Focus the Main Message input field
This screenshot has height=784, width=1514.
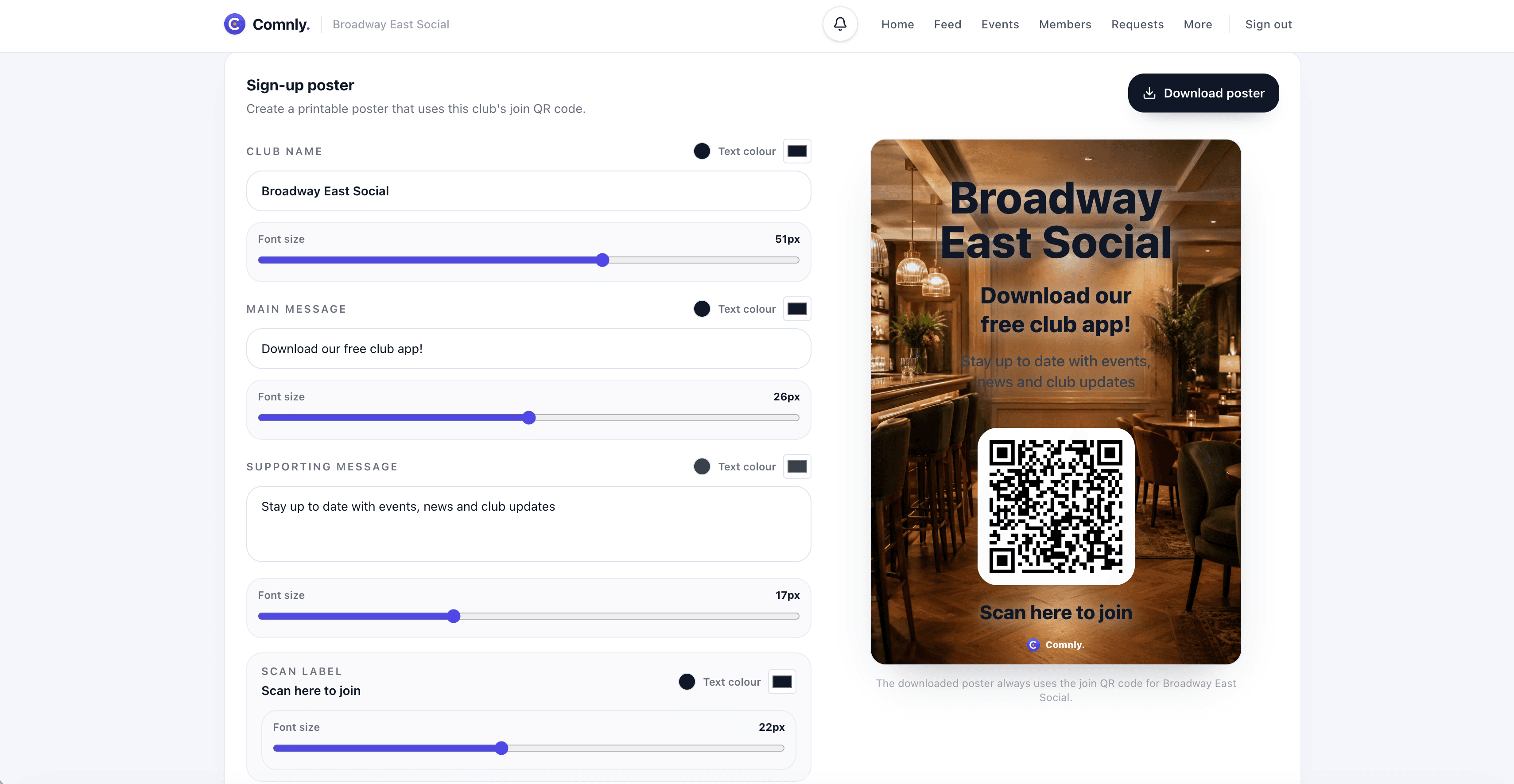[528, 349]
